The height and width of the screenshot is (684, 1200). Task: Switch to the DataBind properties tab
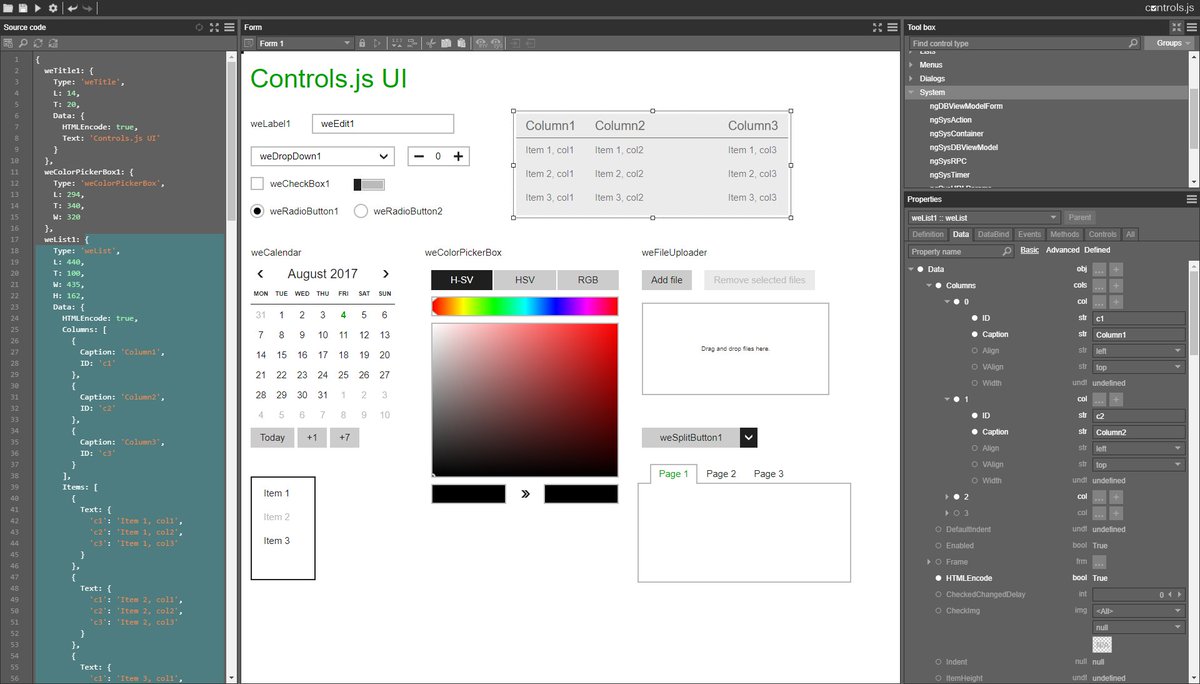click(993, 234)
